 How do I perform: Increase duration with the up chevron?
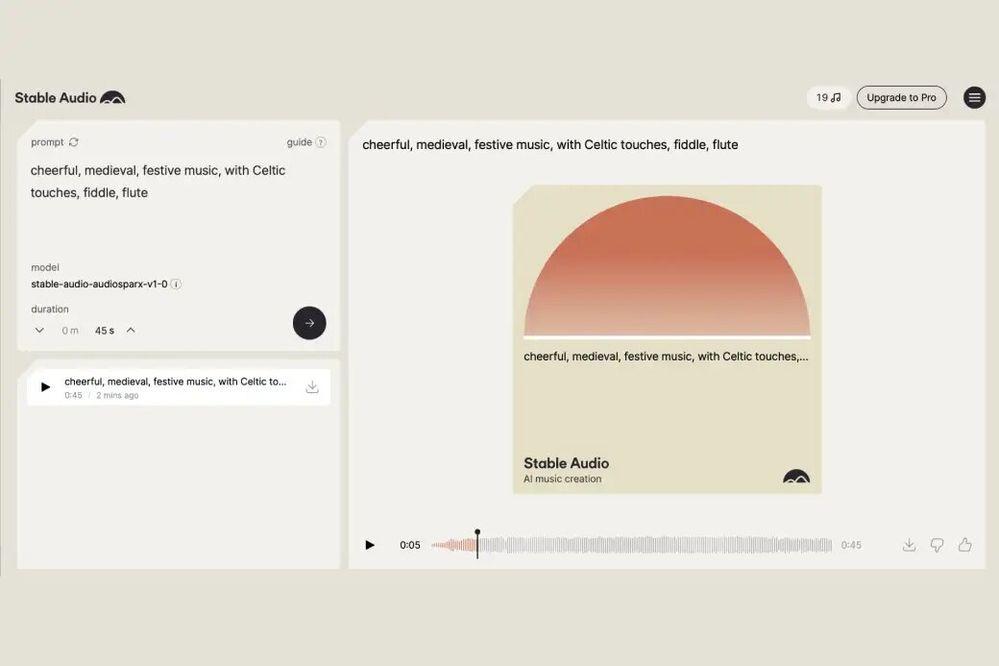pos(131,330)
